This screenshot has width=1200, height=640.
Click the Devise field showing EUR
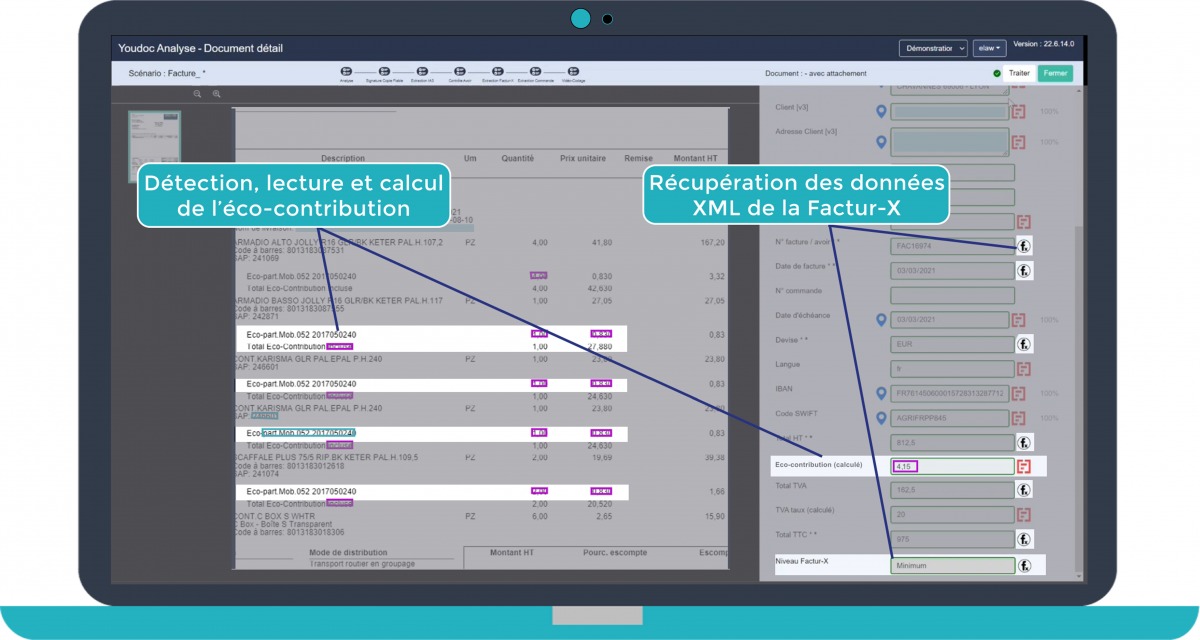click(951, 343)
